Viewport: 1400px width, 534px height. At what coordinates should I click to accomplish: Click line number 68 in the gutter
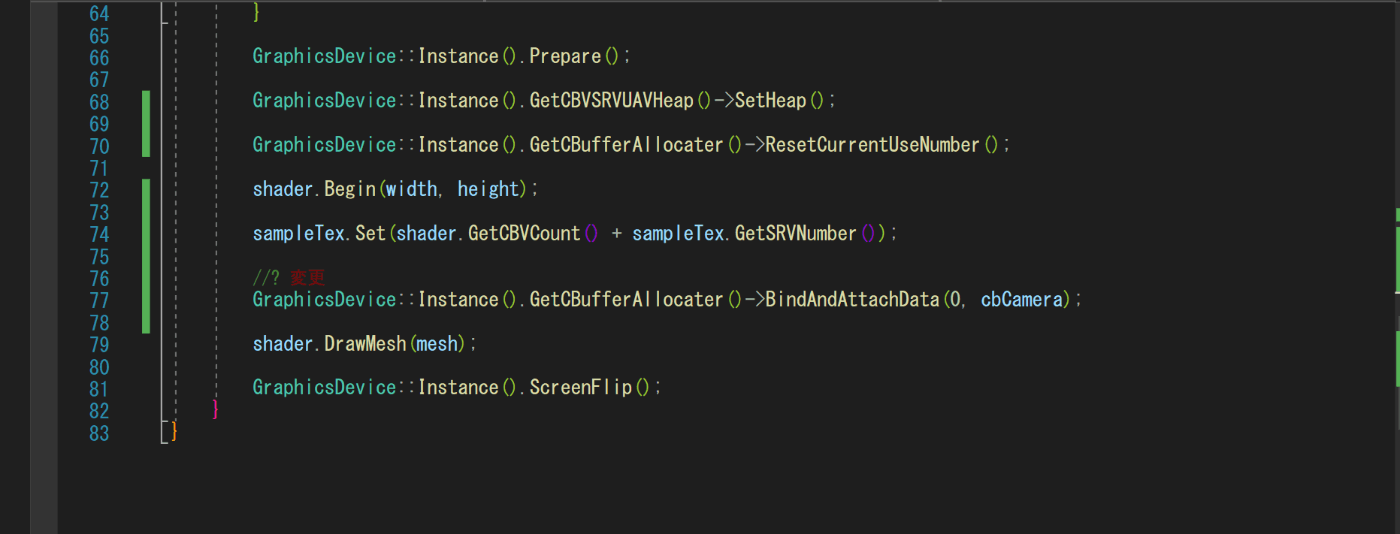click(99, 101)
